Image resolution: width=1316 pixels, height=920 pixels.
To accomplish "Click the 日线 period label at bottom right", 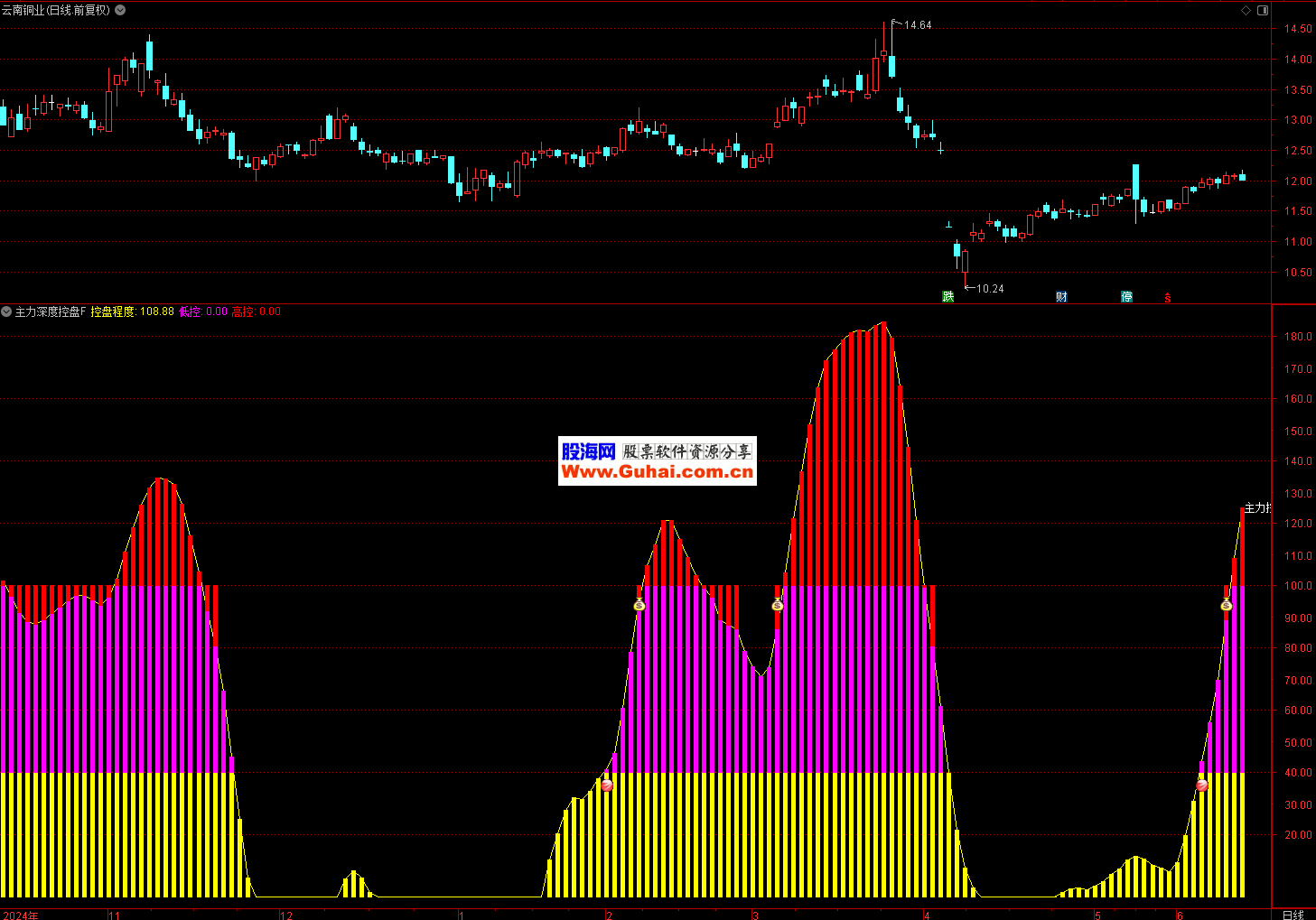I will tap(1293, 915).
